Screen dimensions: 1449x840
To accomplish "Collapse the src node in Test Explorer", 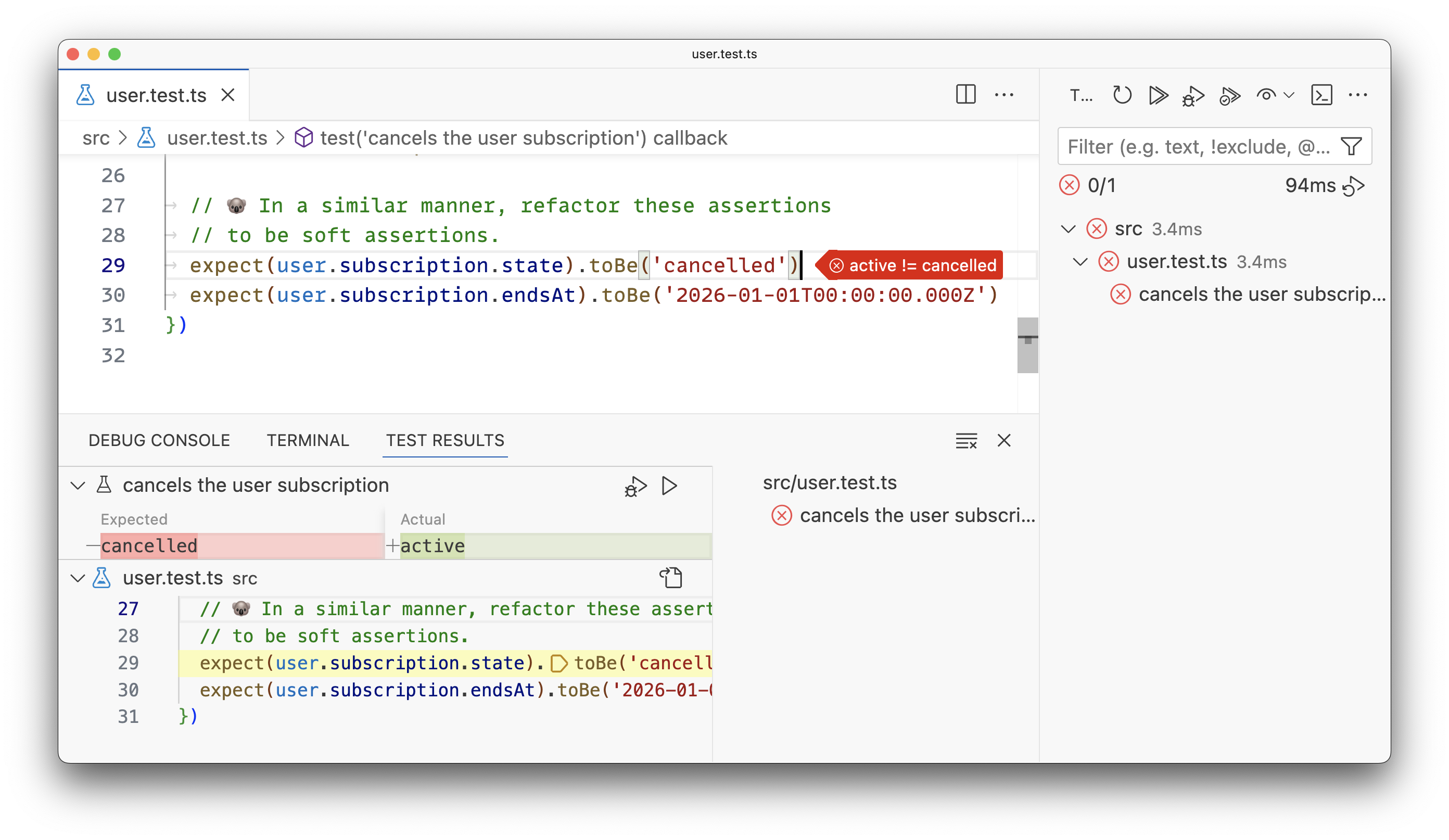I will pyautogui.click(x=1069, y=228).
